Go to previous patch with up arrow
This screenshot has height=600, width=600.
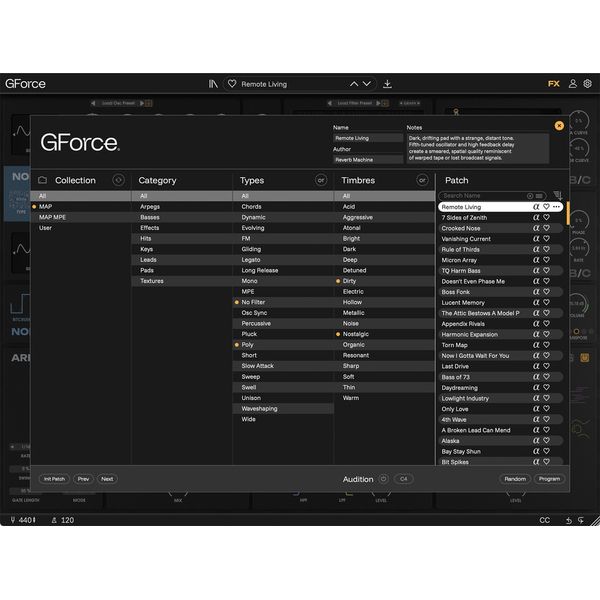tap(354, 84)
